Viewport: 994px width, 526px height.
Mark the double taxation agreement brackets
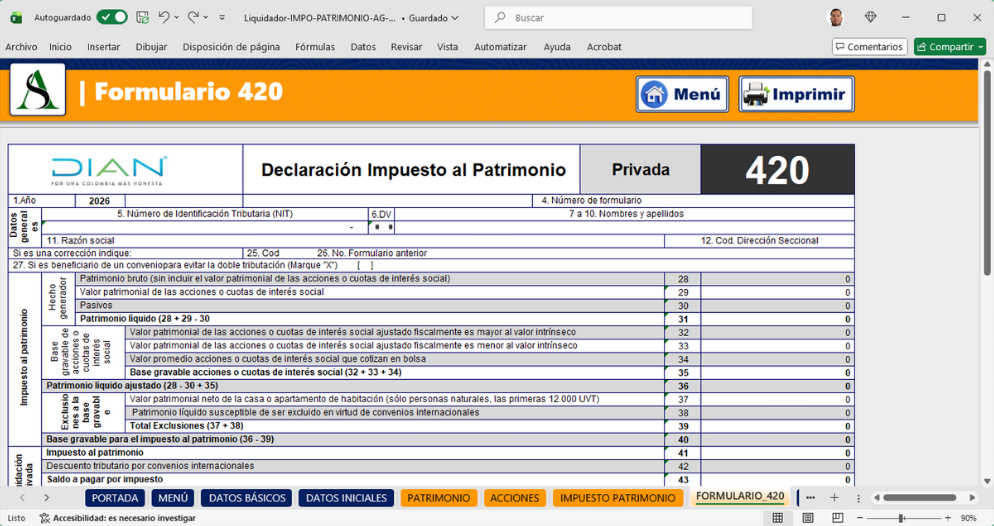pyautogui.click(x=365, y=266)
